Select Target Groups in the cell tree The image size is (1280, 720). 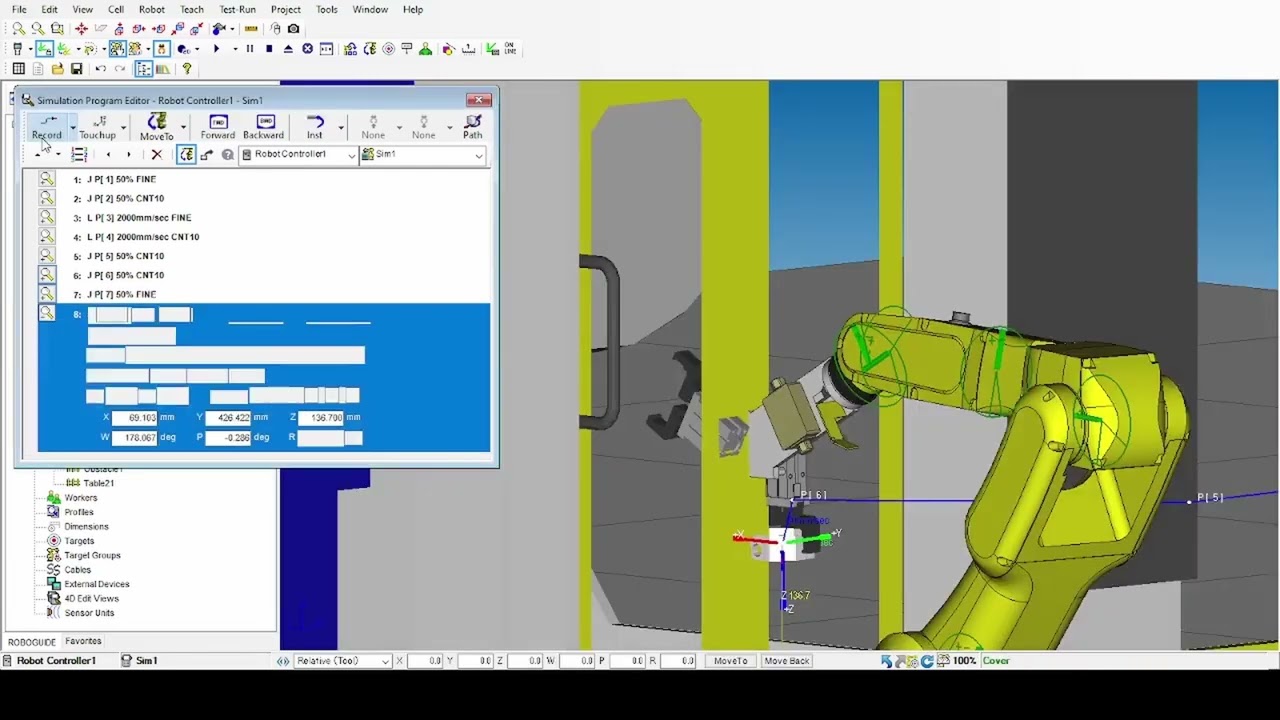pos(92,555)
